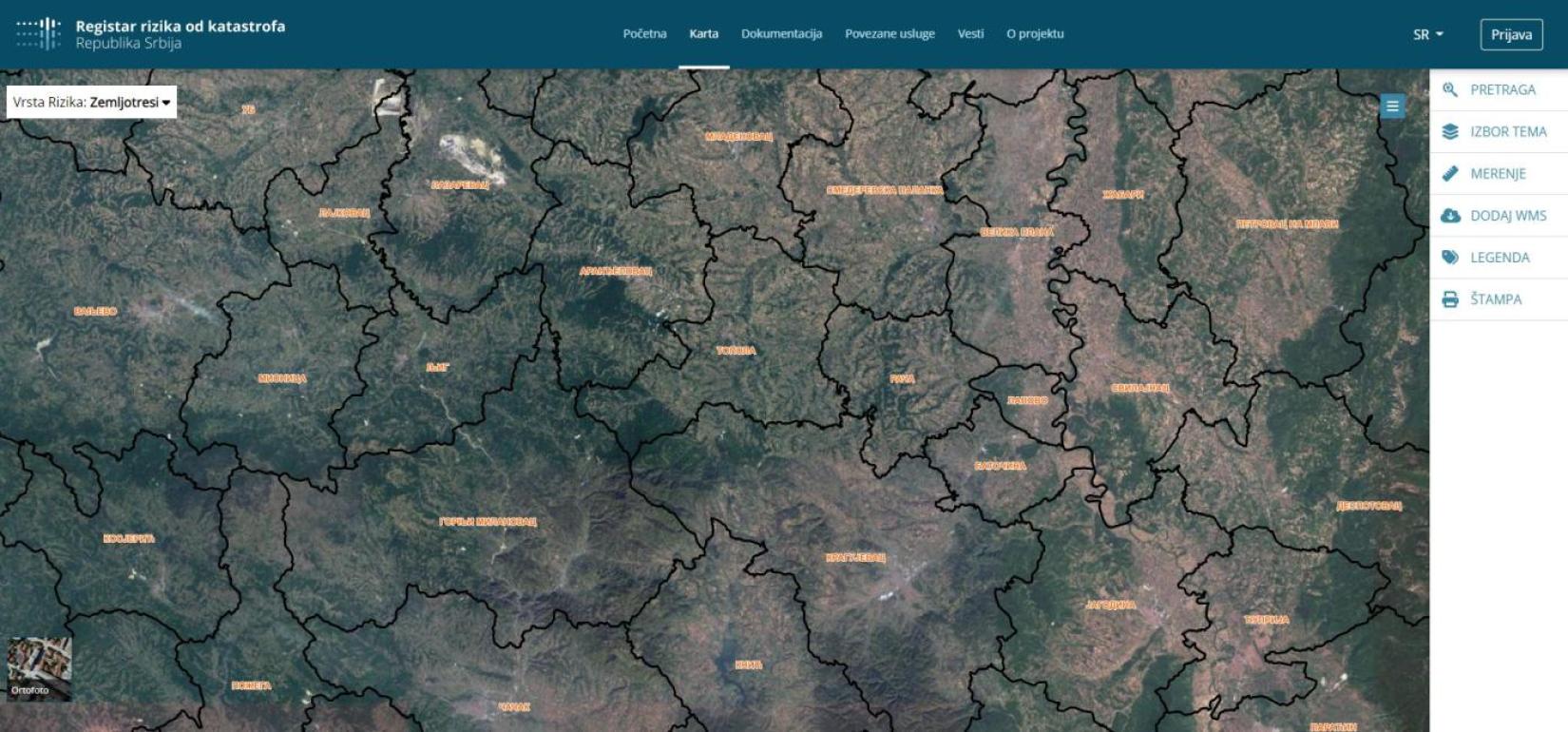Click the МЛАДЕНОВАЦ map label
The height and width of the screenshot is (732, 1568).
click(738, 137)
